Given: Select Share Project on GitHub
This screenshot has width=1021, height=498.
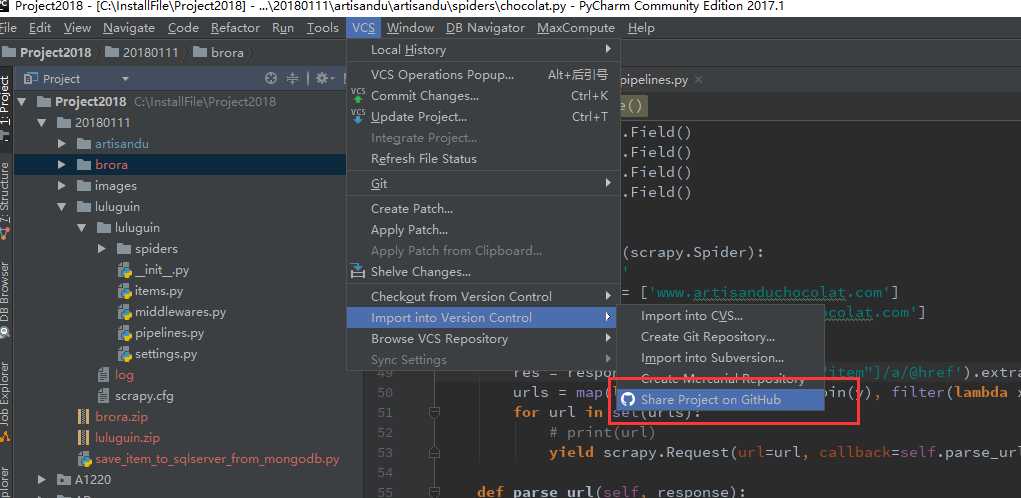Looking at the screenshot, I should pos(720,399).
